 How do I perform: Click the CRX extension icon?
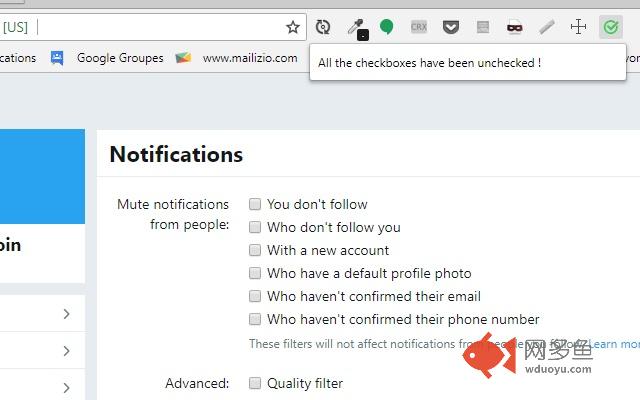[x=419, y=27]
